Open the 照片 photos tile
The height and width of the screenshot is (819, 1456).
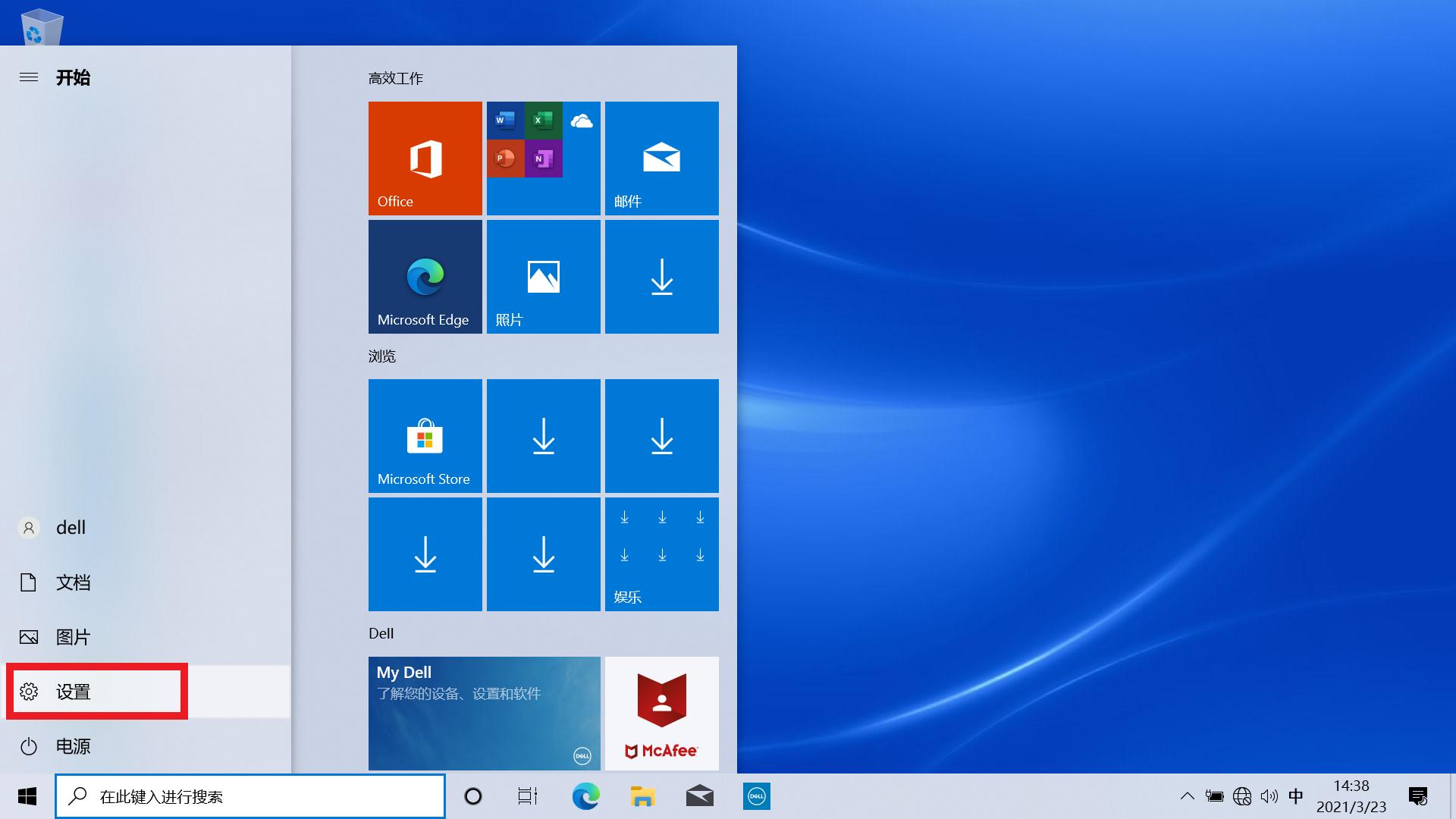(x=543, y=276)
